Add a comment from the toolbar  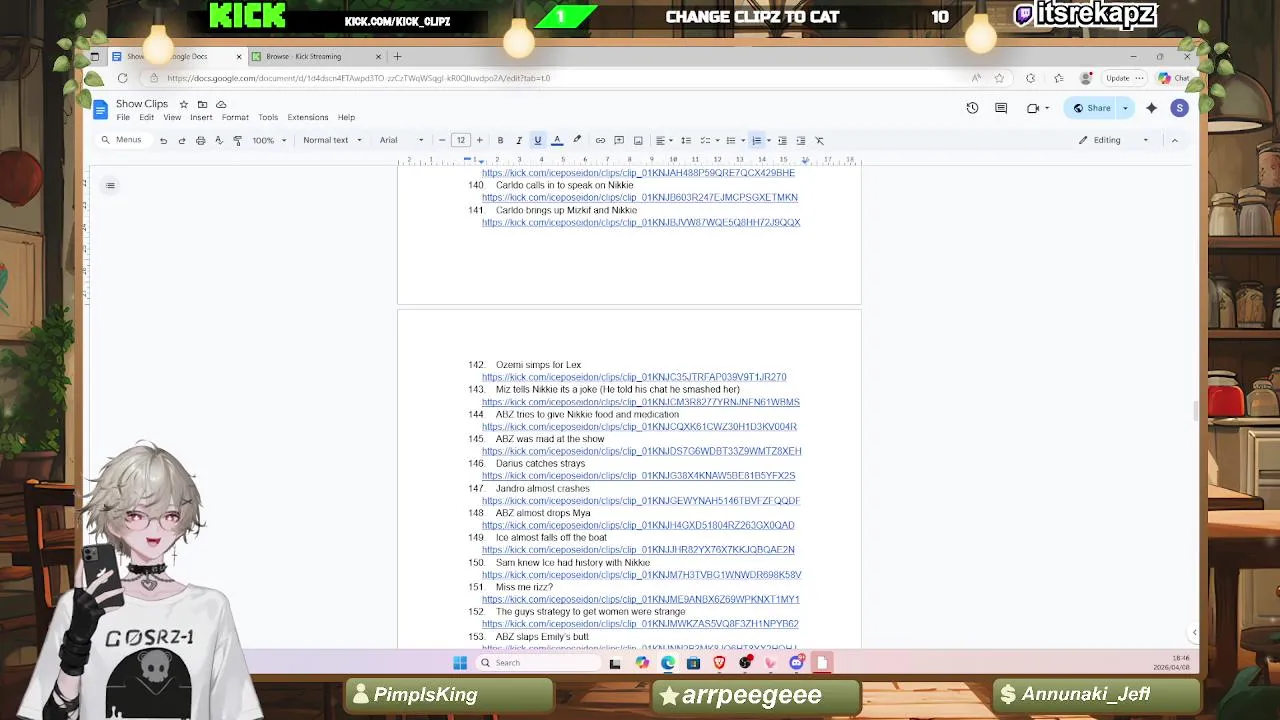[619, 140]
